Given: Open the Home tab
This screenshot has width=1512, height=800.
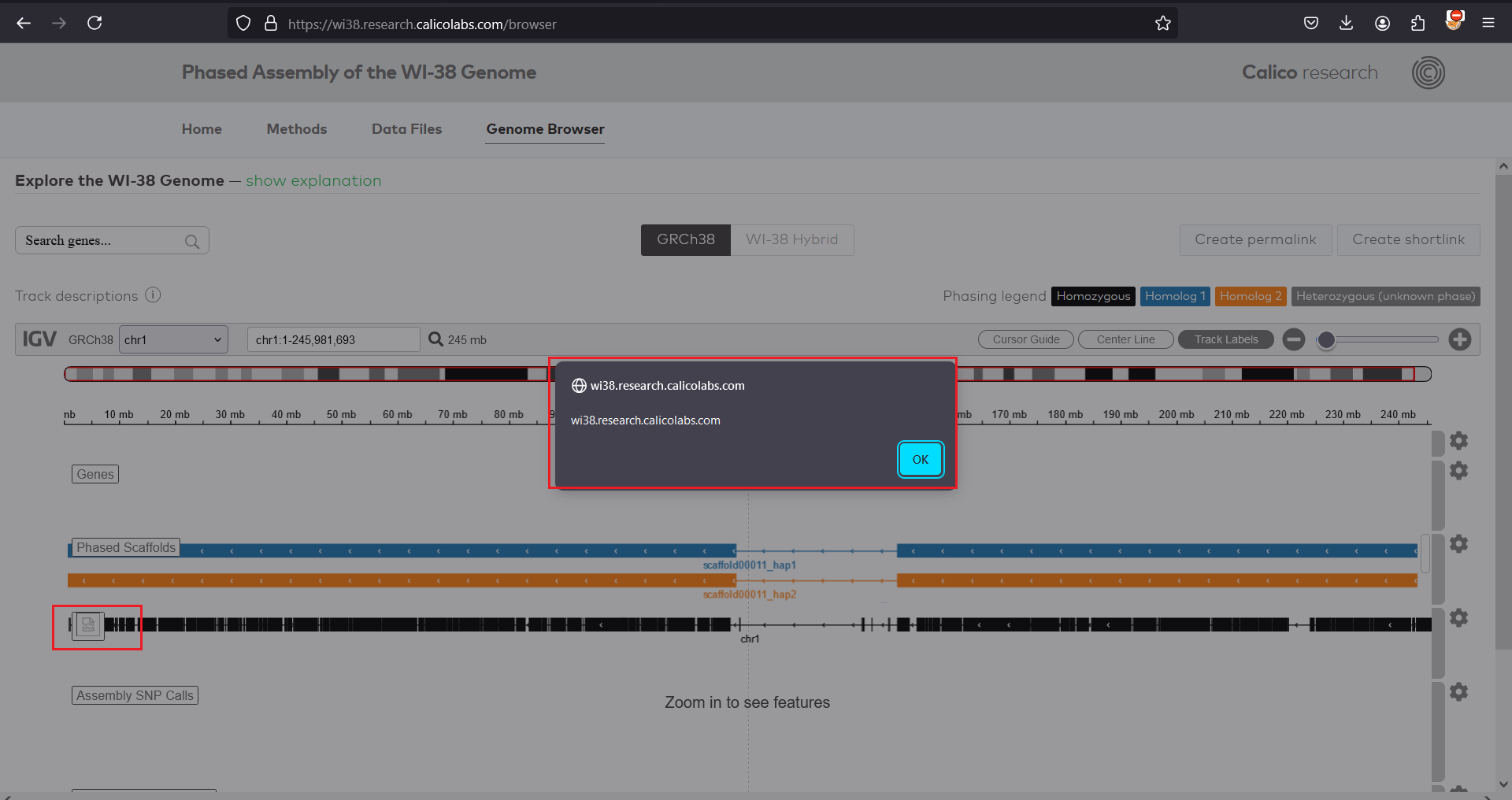Looking at the screenshot, I should click(x=202, y=129).
